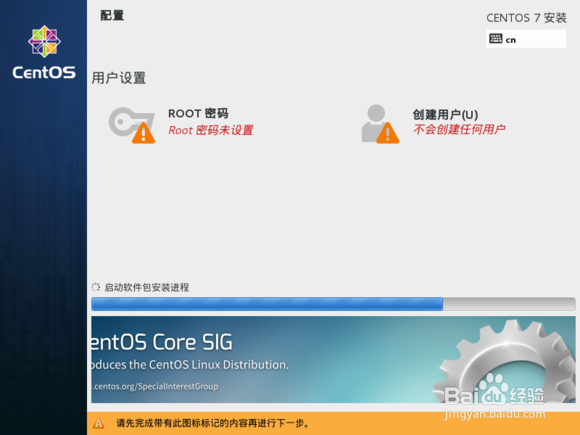580x435 pixels.
Task: Click the '配置' page title
Action: point(112,16)
